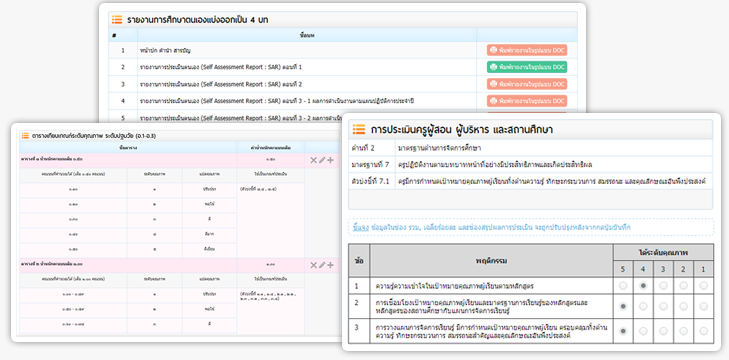Click 'ข้อ' column header in behavior table

[x=359, y=260]
